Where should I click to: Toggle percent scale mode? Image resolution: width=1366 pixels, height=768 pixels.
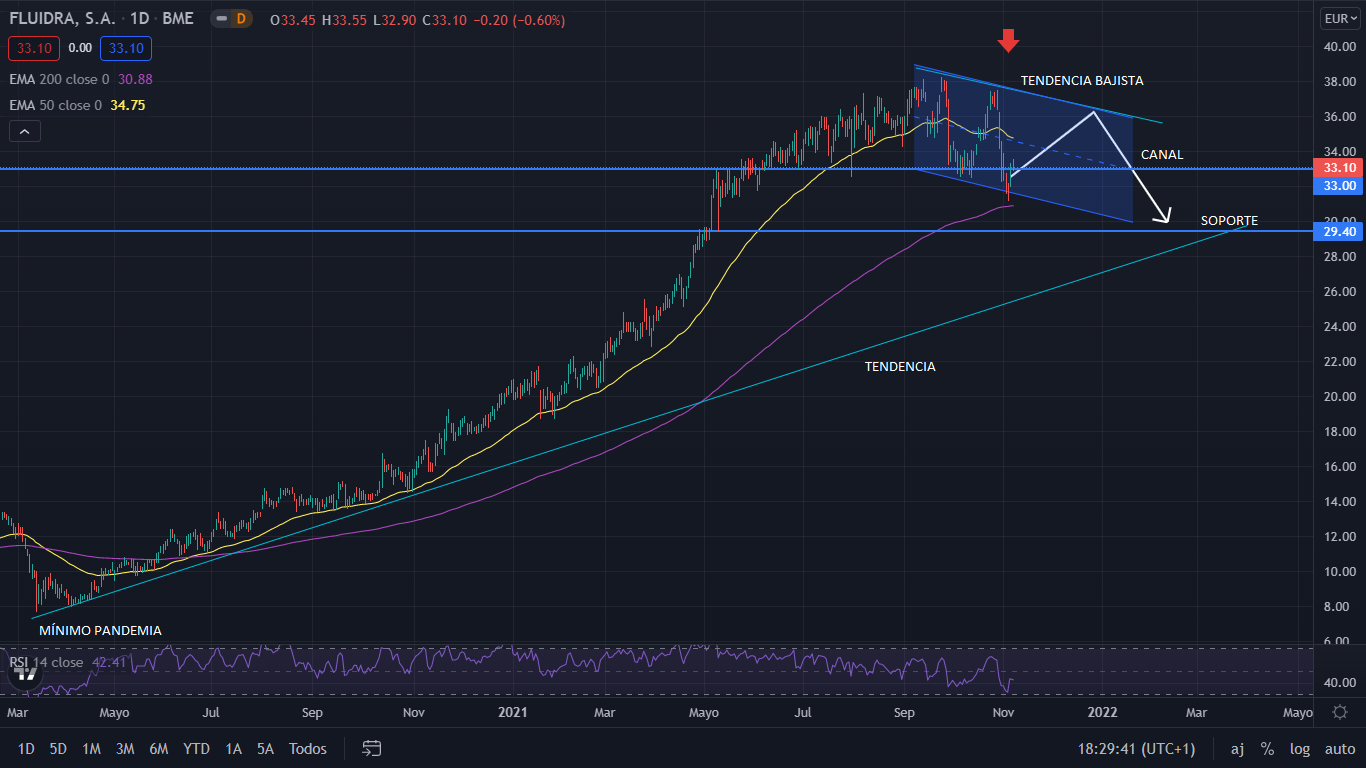point(1267,748)
